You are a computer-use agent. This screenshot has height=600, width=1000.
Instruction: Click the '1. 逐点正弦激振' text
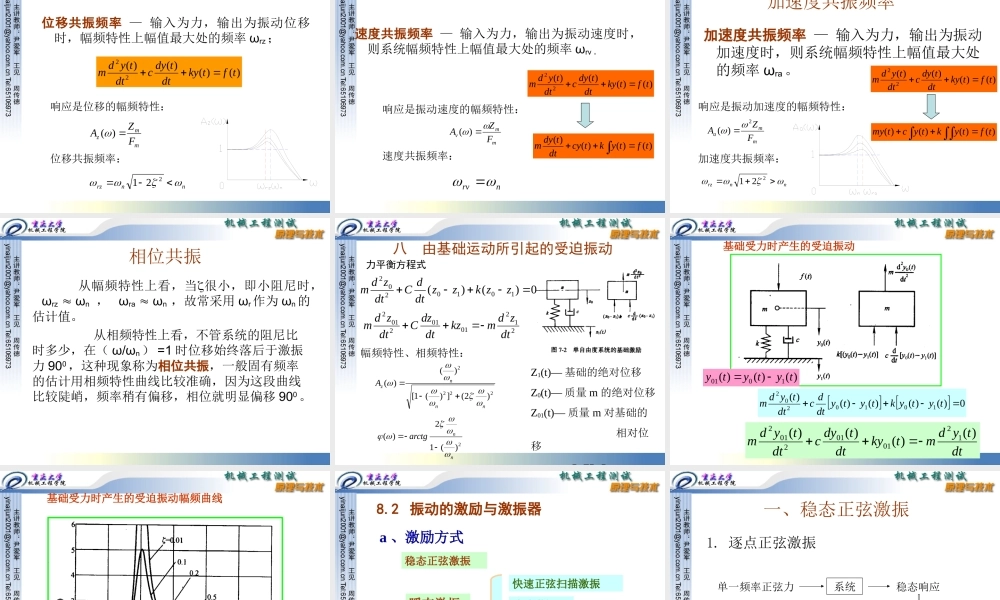coord(761,543)
